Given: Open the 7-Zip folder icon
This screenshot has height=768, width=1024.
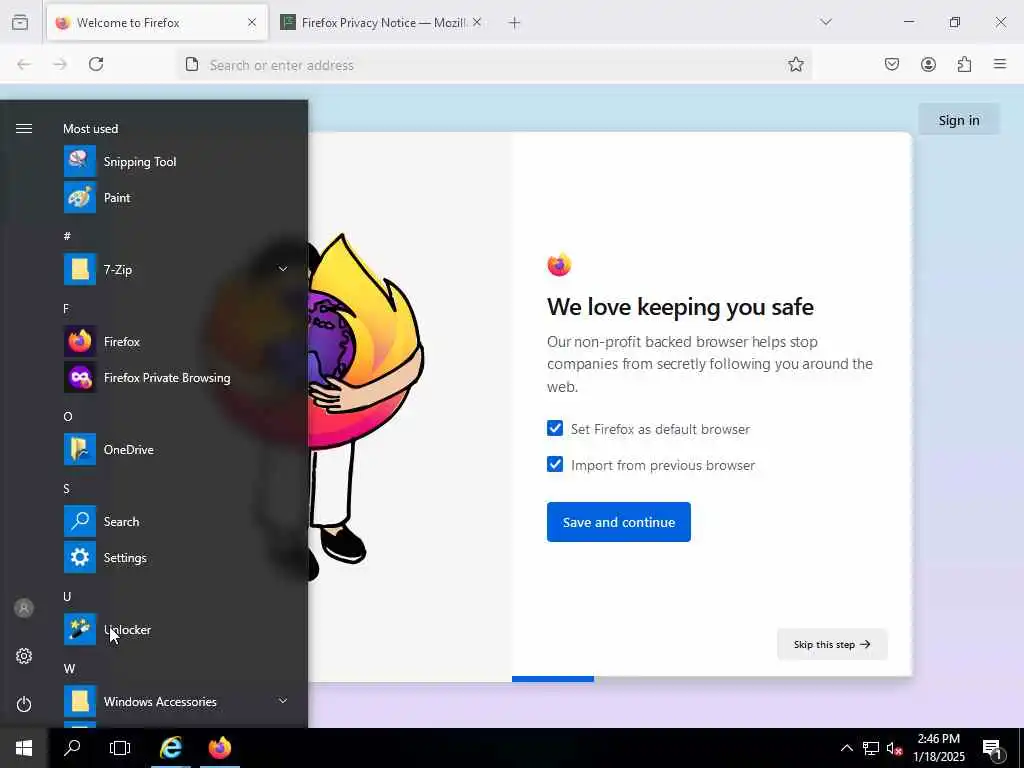Looking at the screenshot, I should click(80, 269).
